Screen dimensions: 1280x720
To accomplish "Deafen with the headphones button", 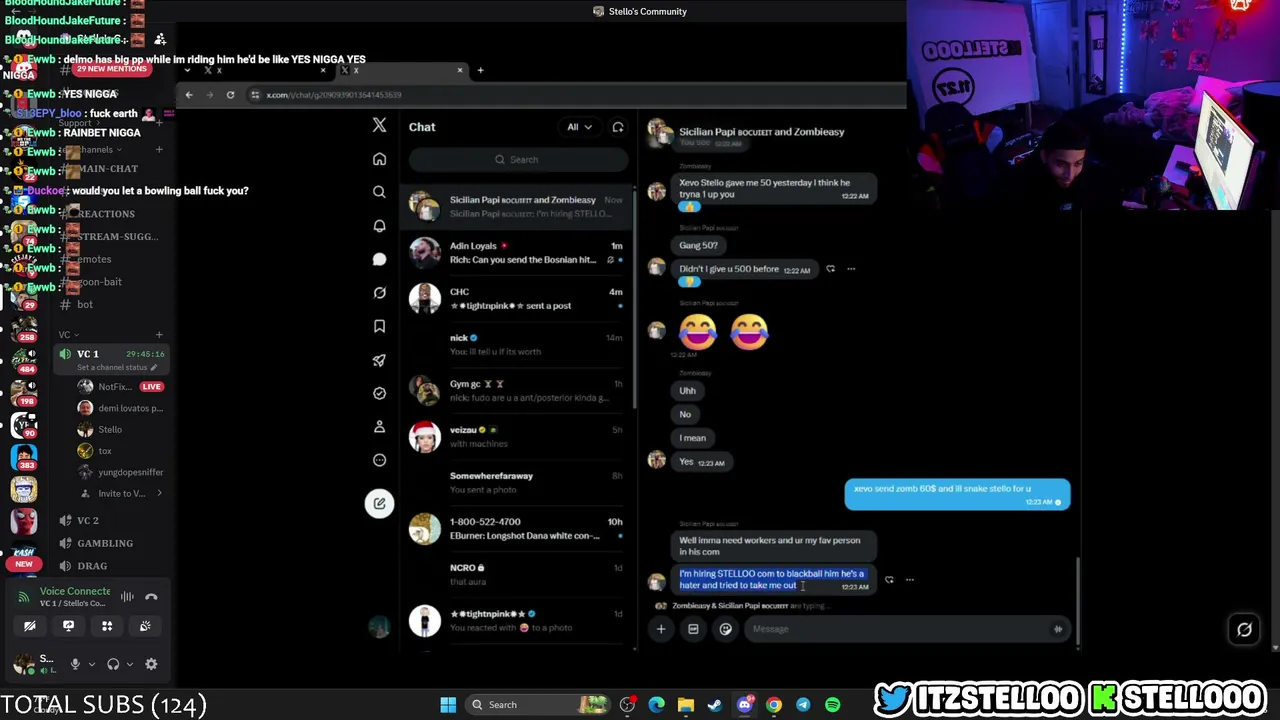I will tap(113, 664).
